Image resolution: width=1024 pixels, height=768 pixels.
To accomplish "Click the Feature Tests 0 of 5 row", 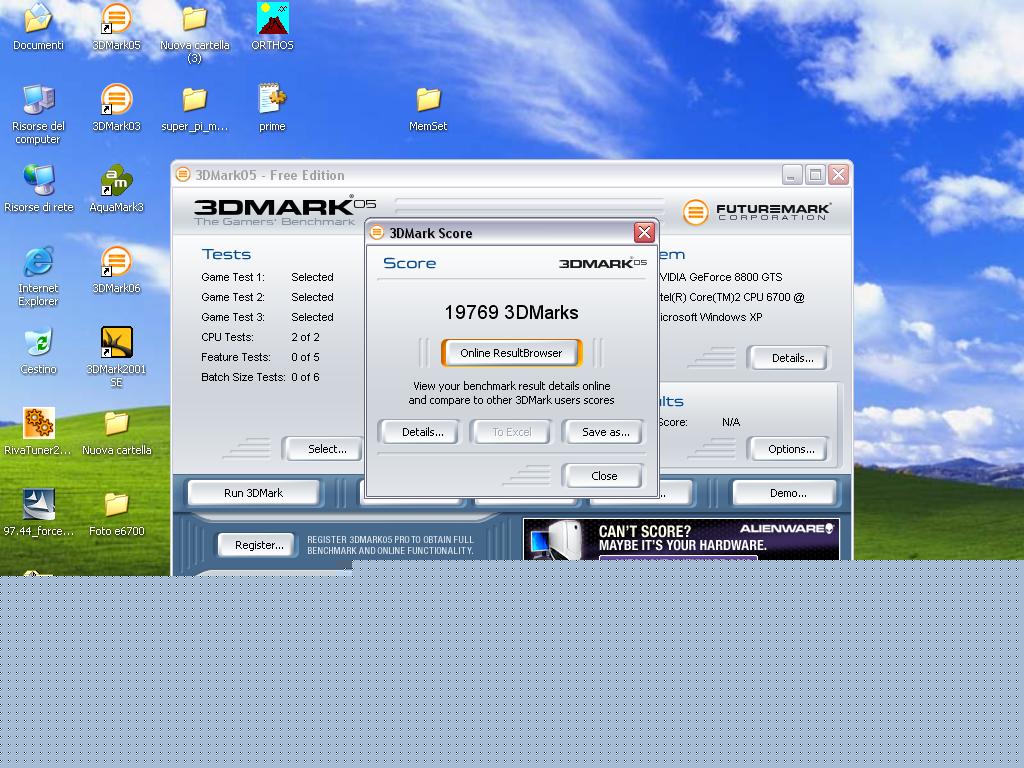I will [261, 357].
